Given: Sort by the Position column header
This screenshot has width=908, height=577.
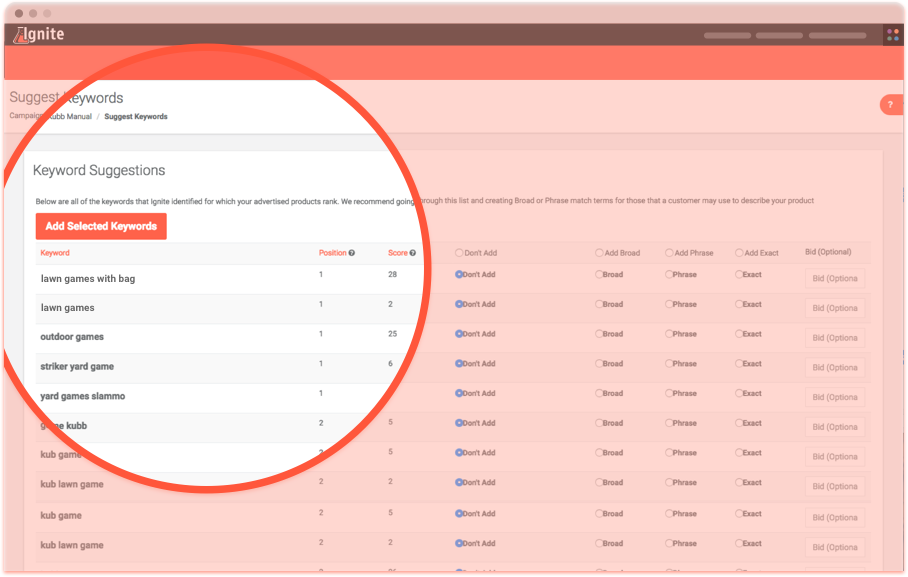Looking at the screenshot, I should tap(332, 253).
